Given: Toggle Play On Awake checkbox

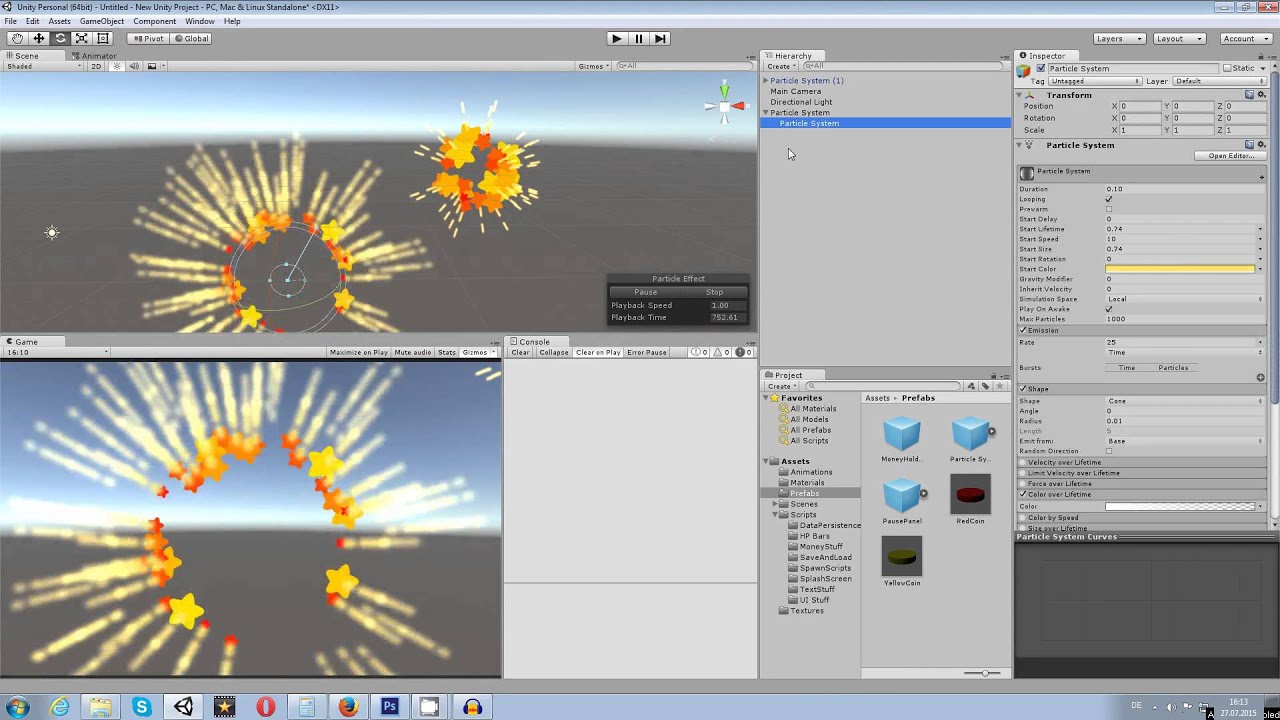Looking at the screenshot, I should [x=1109, y=309].
